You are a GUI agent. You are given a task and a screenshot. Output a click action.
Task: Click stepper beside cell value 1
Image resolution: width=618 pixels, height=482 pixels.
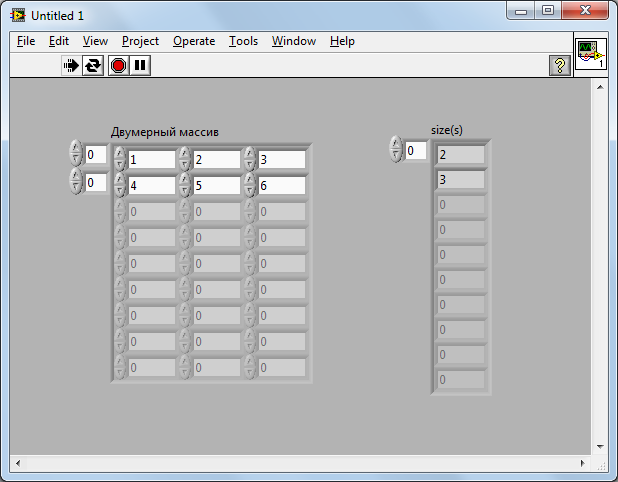(120, 159)
